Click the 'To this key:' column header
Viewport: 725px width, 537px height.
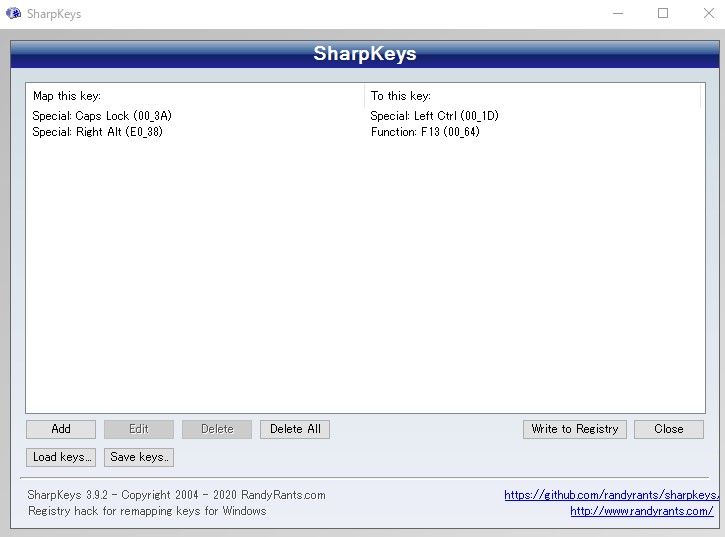pyautogui.click(x=532, y=96)
